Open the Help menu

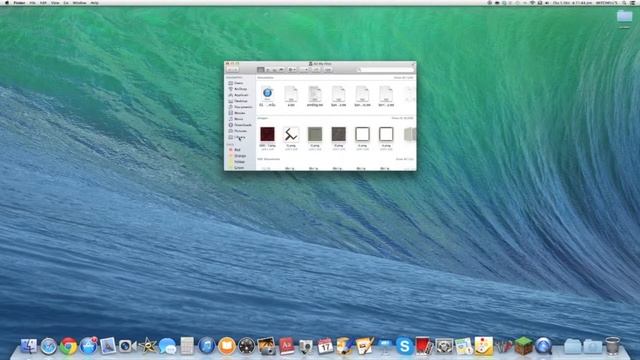(94, 3)
